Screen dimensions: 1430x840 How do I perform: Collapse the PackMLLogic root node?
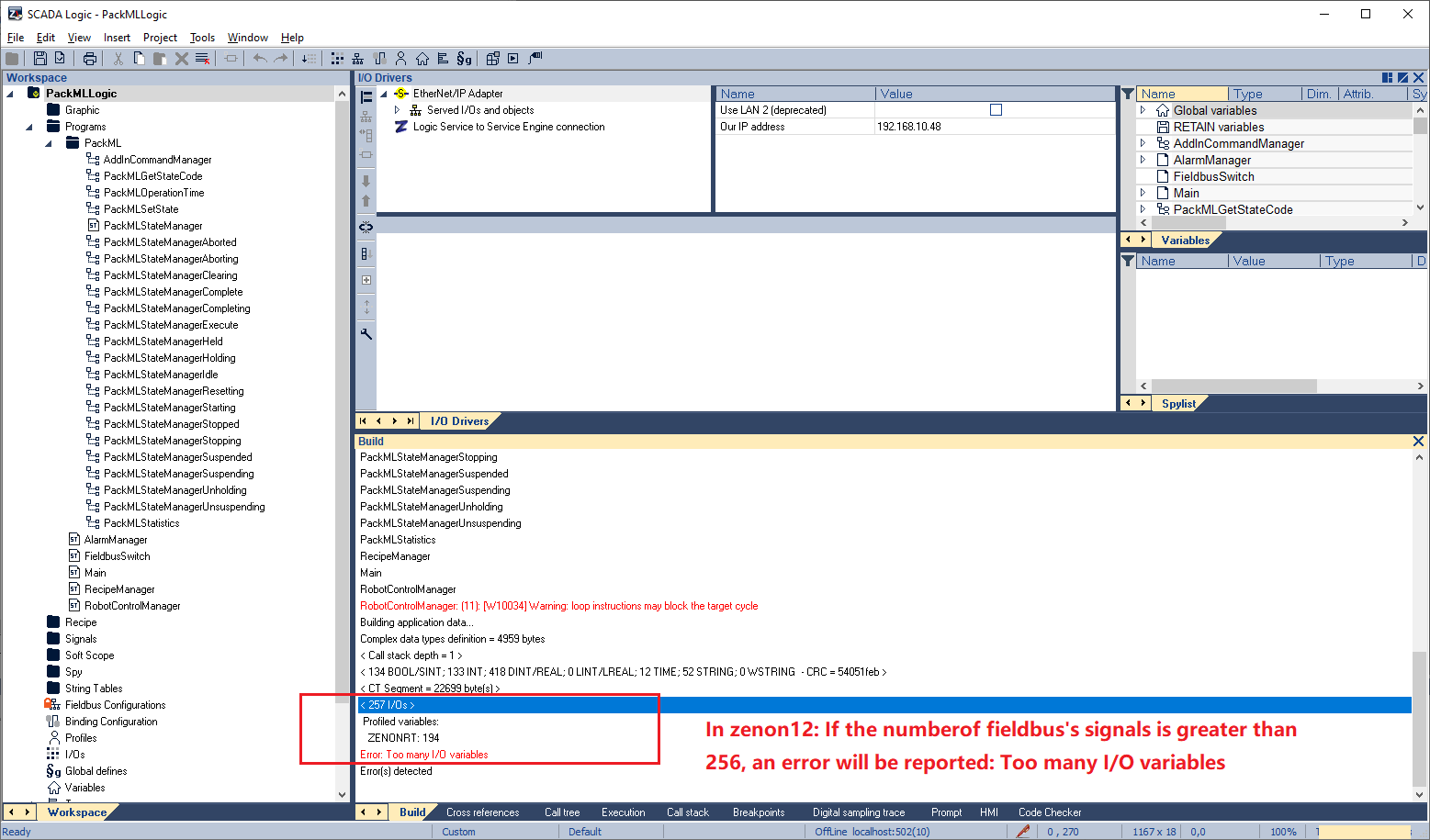click(x=10, y=94)
